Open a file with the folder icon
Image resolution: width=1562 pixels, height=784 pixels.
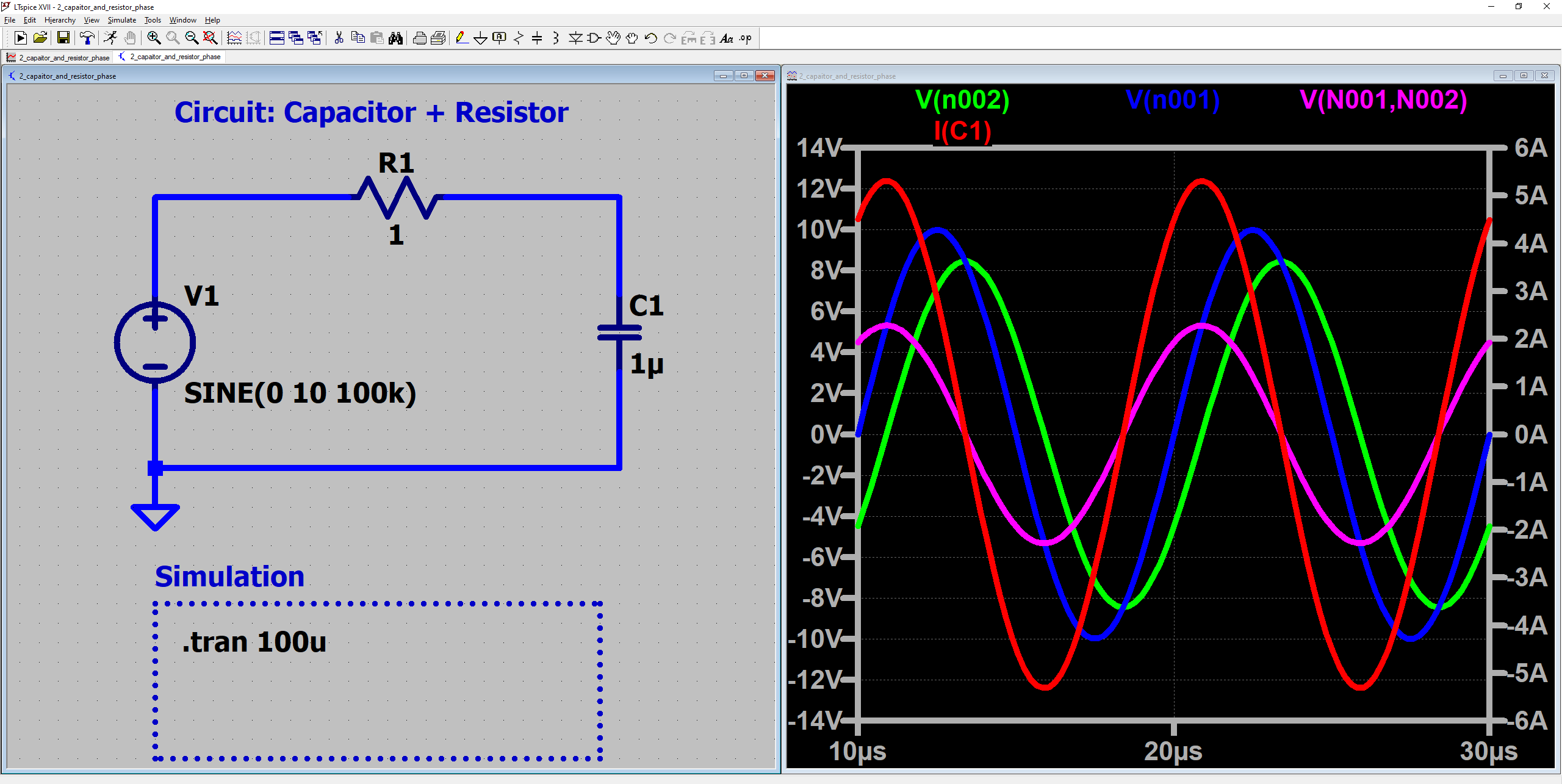pyautogui.click(x=40, y=38)
